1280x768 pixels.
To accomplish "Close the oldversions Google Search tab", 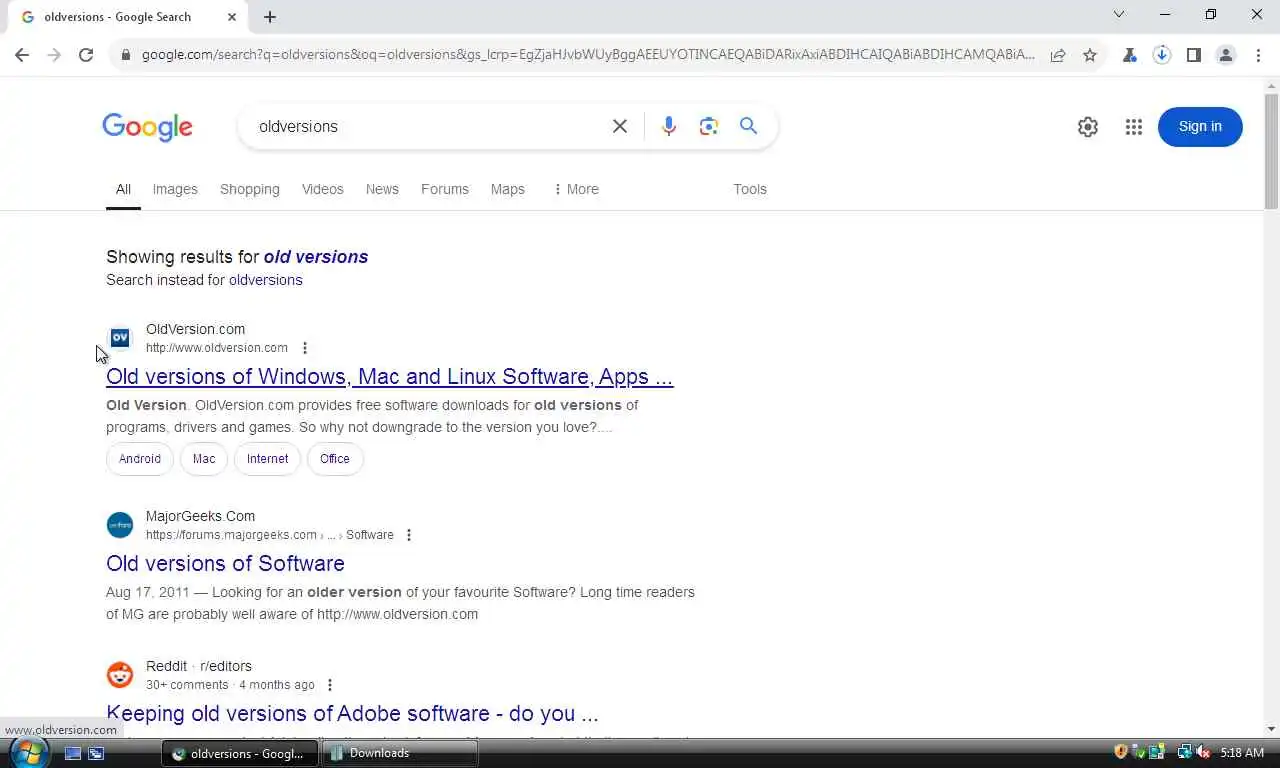I will tap(232, 17).
